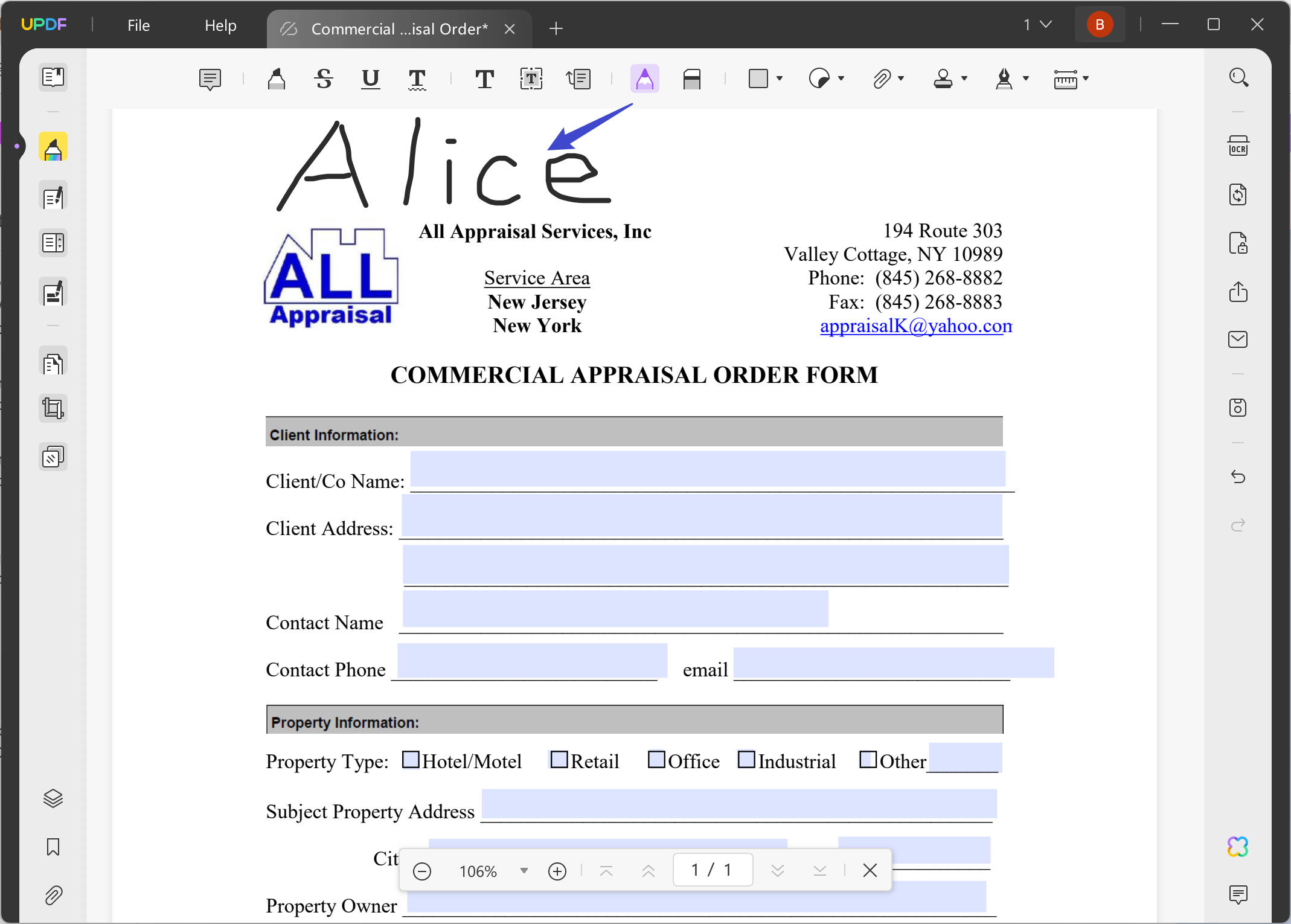The width and height of the screenshot is (1291, 924).
Task: Open the Crop Pages tool in left sidebar
Action: click(x=53, y=408)
